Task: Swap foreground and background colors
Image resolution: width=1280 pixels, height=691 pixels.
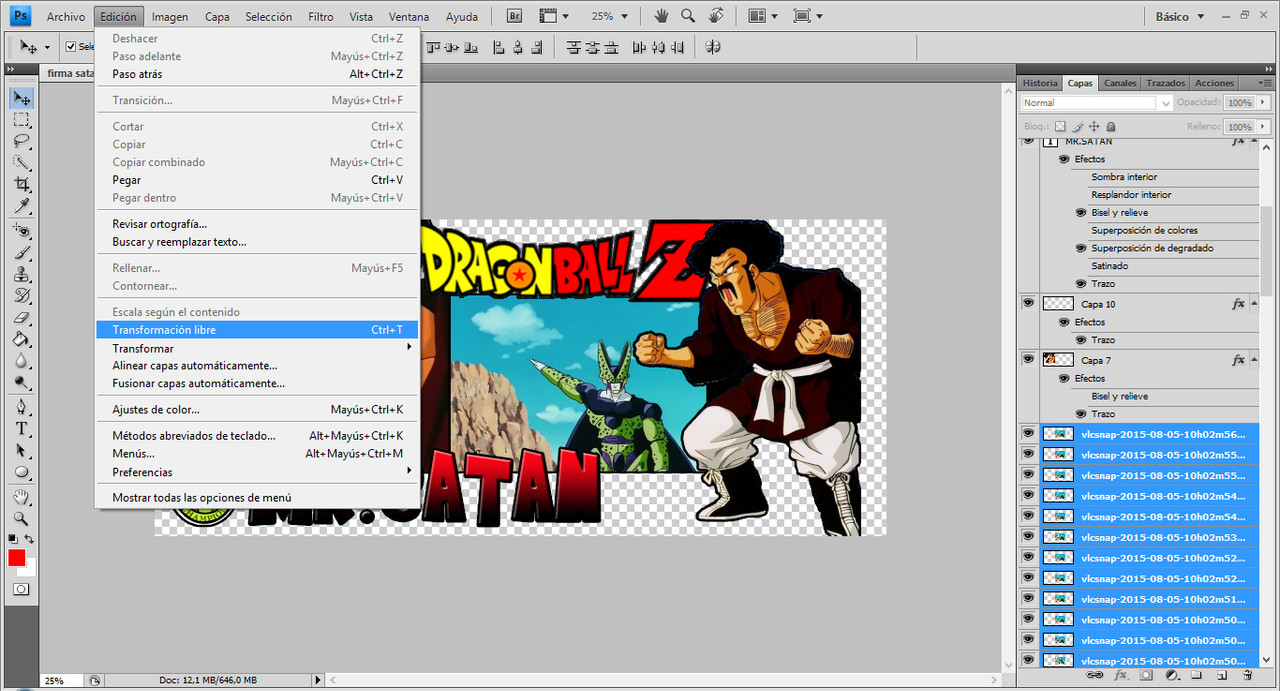Action: 30,540
